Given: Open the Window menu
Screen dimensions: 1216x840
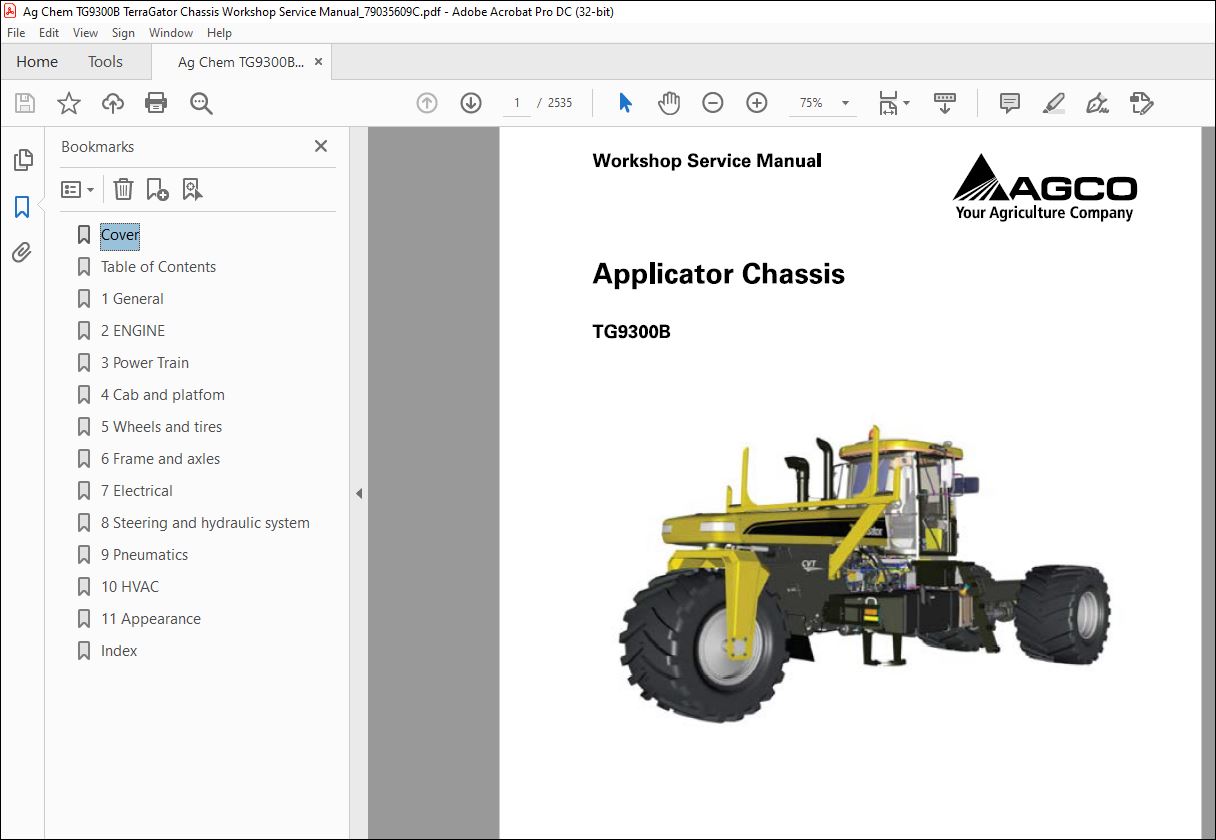Looking at the screenshot, I should click(171, 33).
